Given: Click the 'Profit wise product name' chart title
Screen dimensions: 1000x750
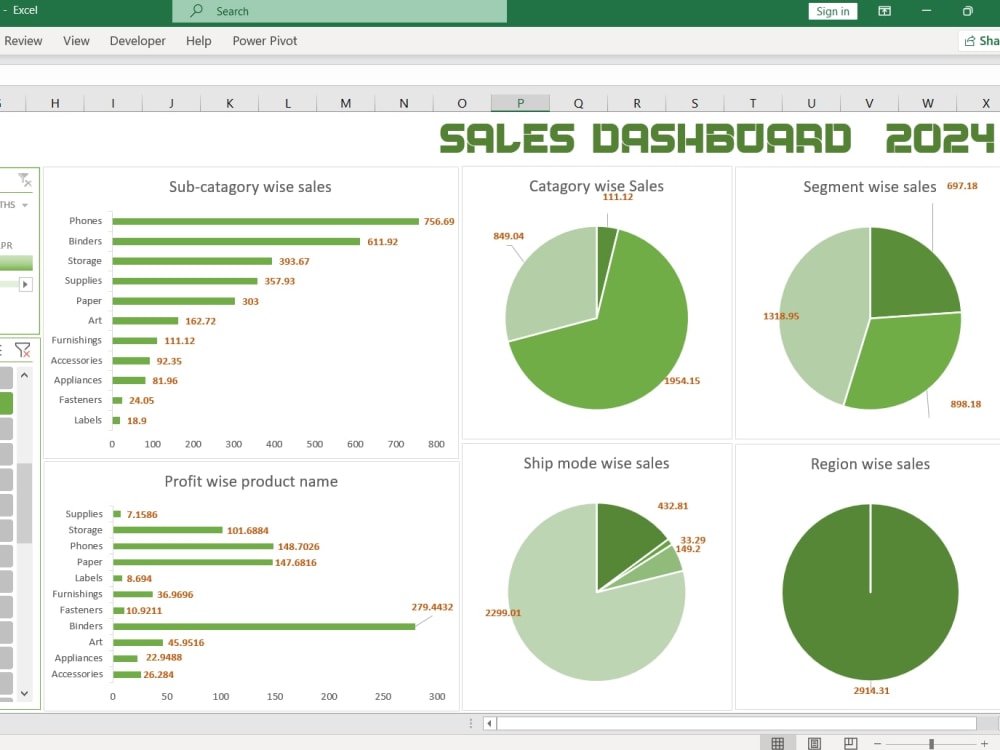Looking at the screenshot, I should pos(251,482).
